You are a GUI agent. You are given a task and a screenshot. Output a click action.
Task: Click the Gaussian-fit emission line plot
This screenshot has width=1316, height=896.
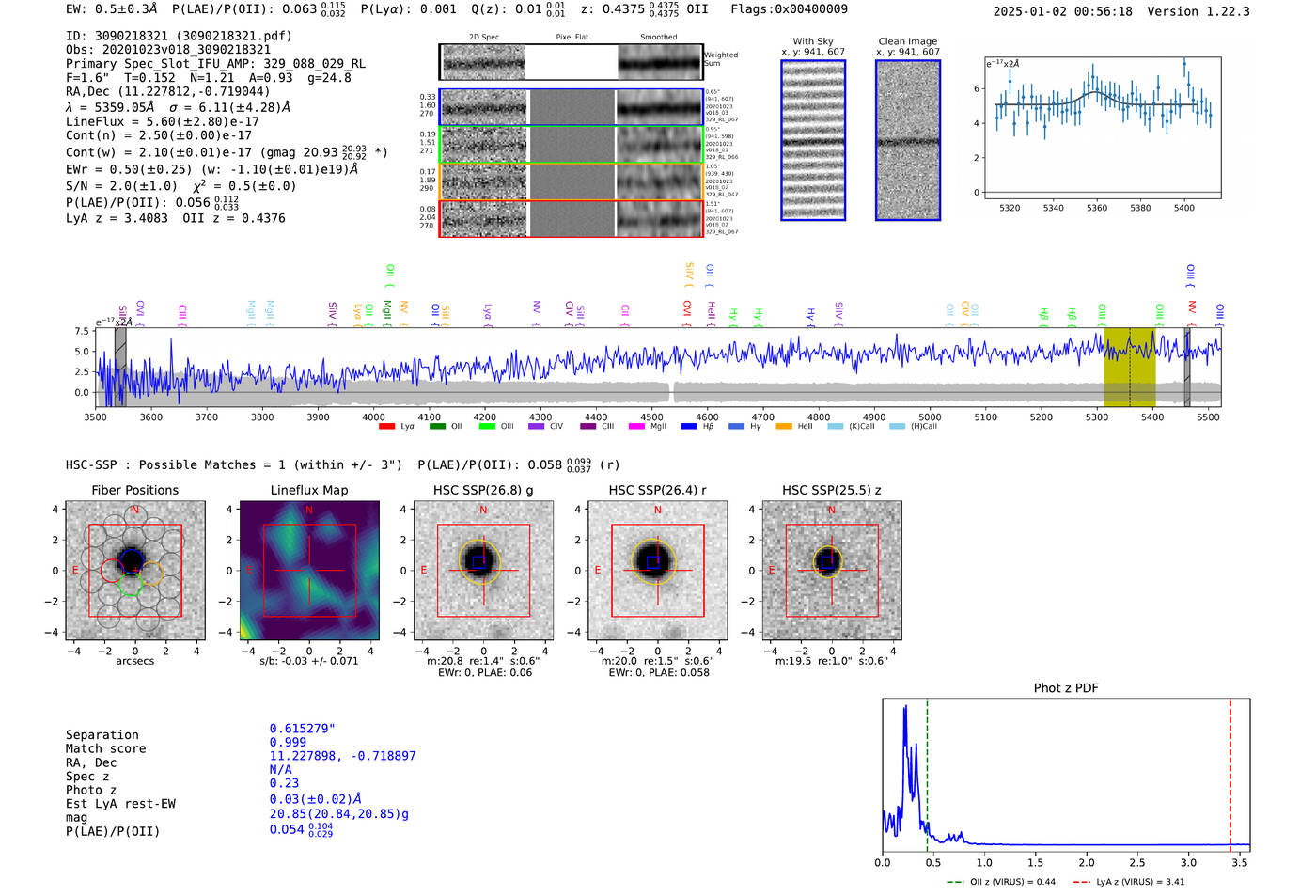pyautogui.click(x=1102, y=128)
